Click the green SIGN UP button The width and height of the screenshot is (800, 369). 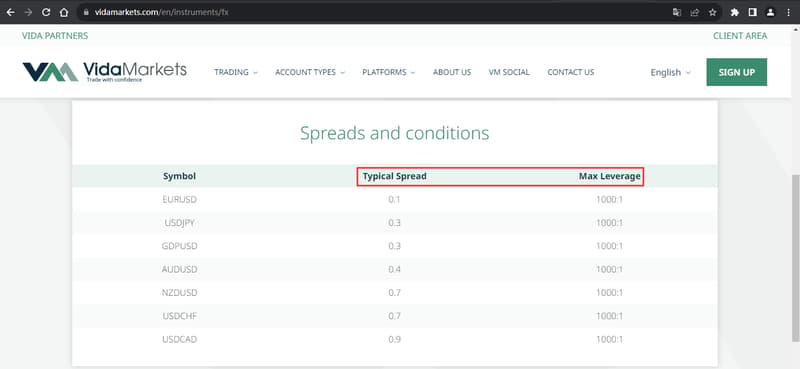[736, 72]
